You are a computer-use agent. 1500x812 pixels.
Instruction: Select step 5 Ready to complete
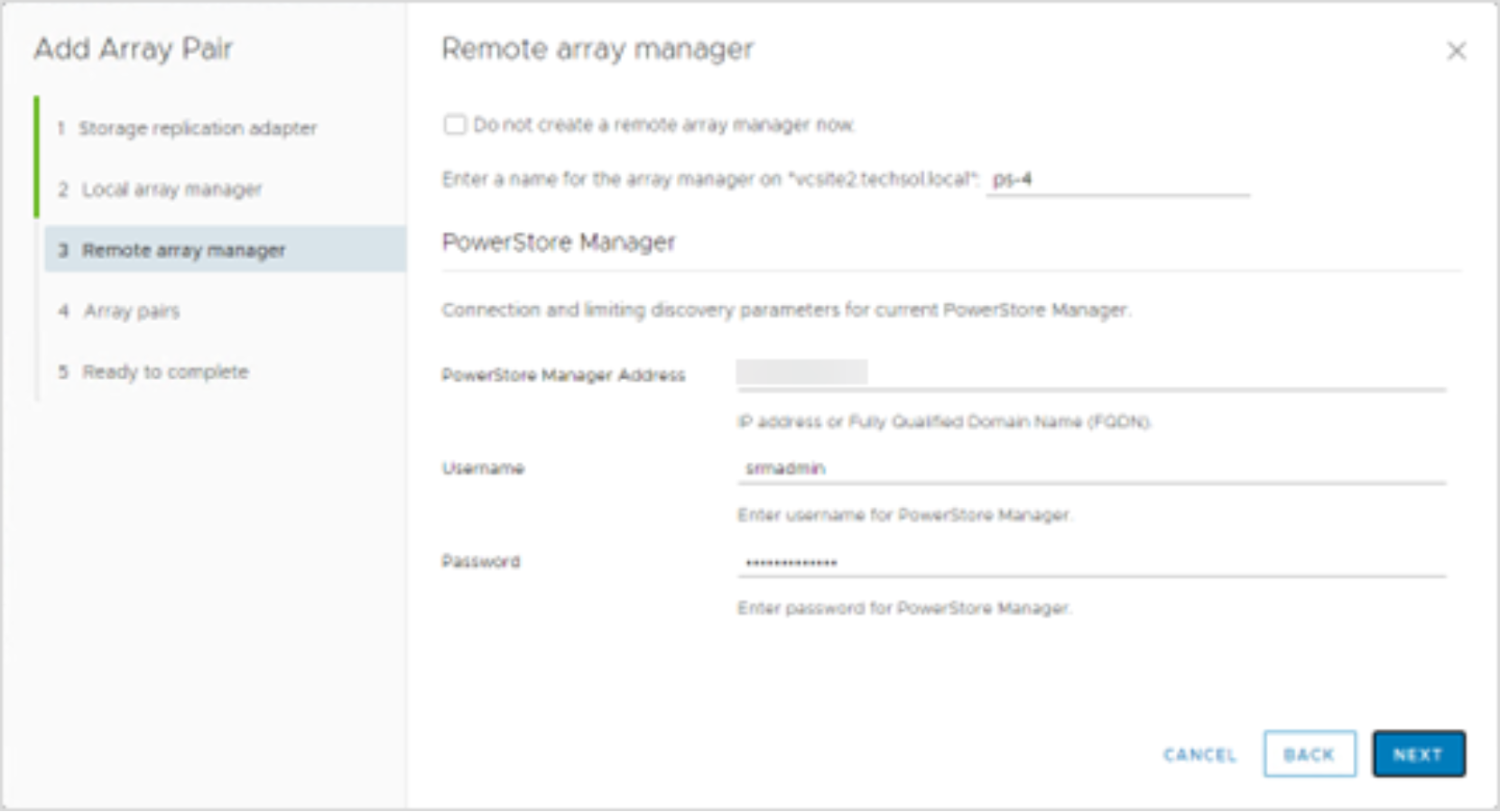[x=153, y=372]
